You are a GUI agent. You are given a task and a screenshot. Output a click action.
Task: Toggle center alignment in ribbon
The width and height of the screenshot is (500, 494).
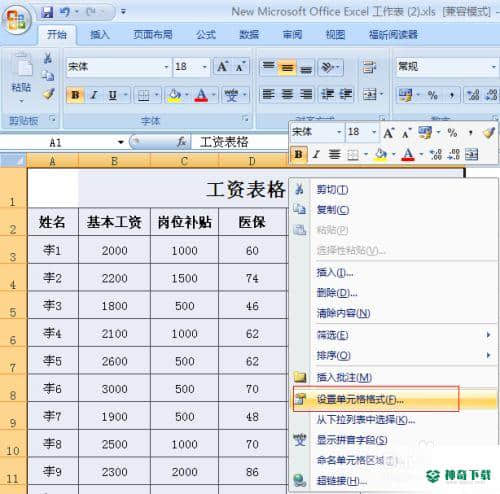(287, 95)
